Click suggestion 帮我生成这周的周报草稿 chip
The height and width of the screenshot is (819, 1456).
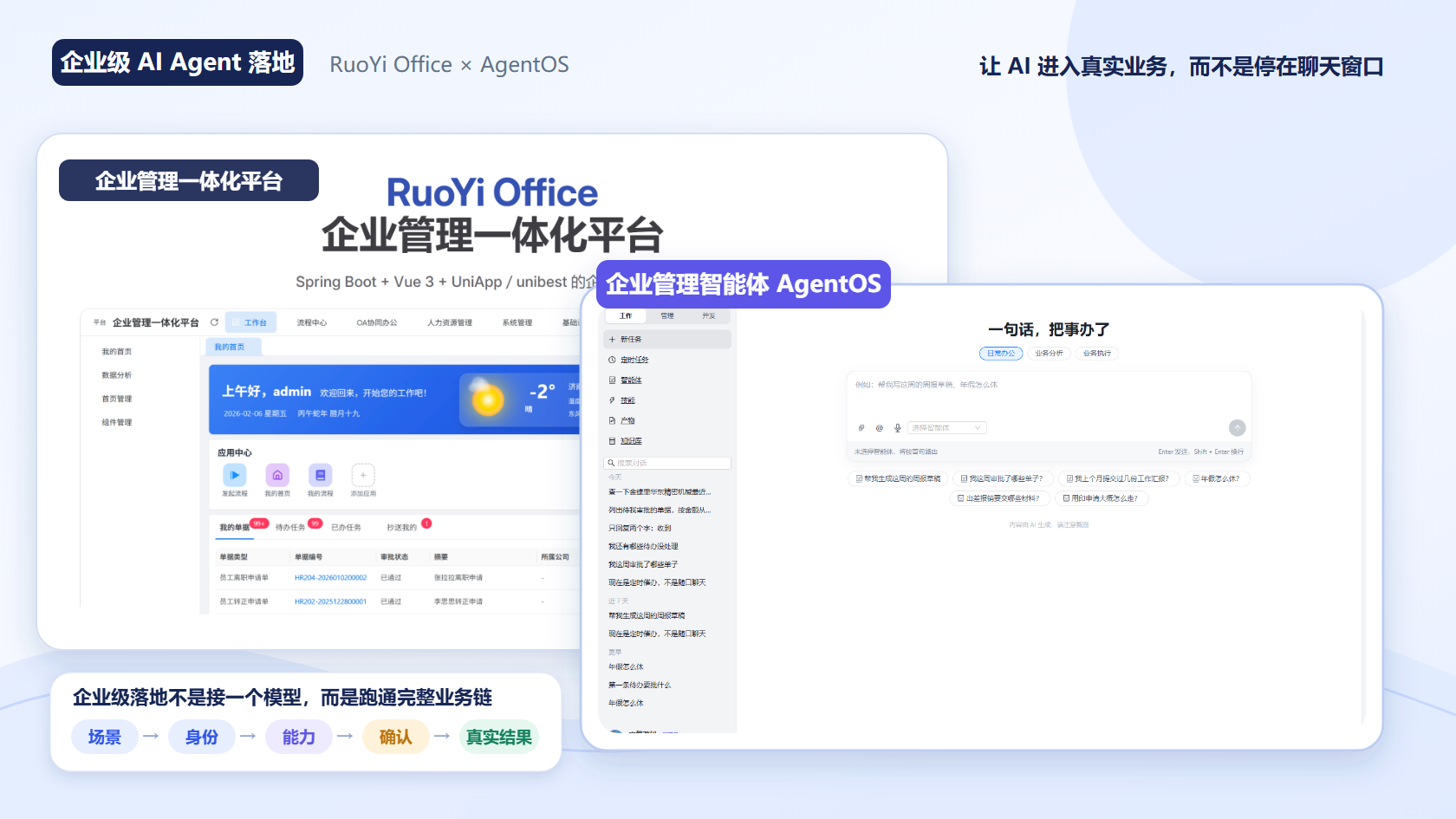pyautogui.click(x=898, y=478)
